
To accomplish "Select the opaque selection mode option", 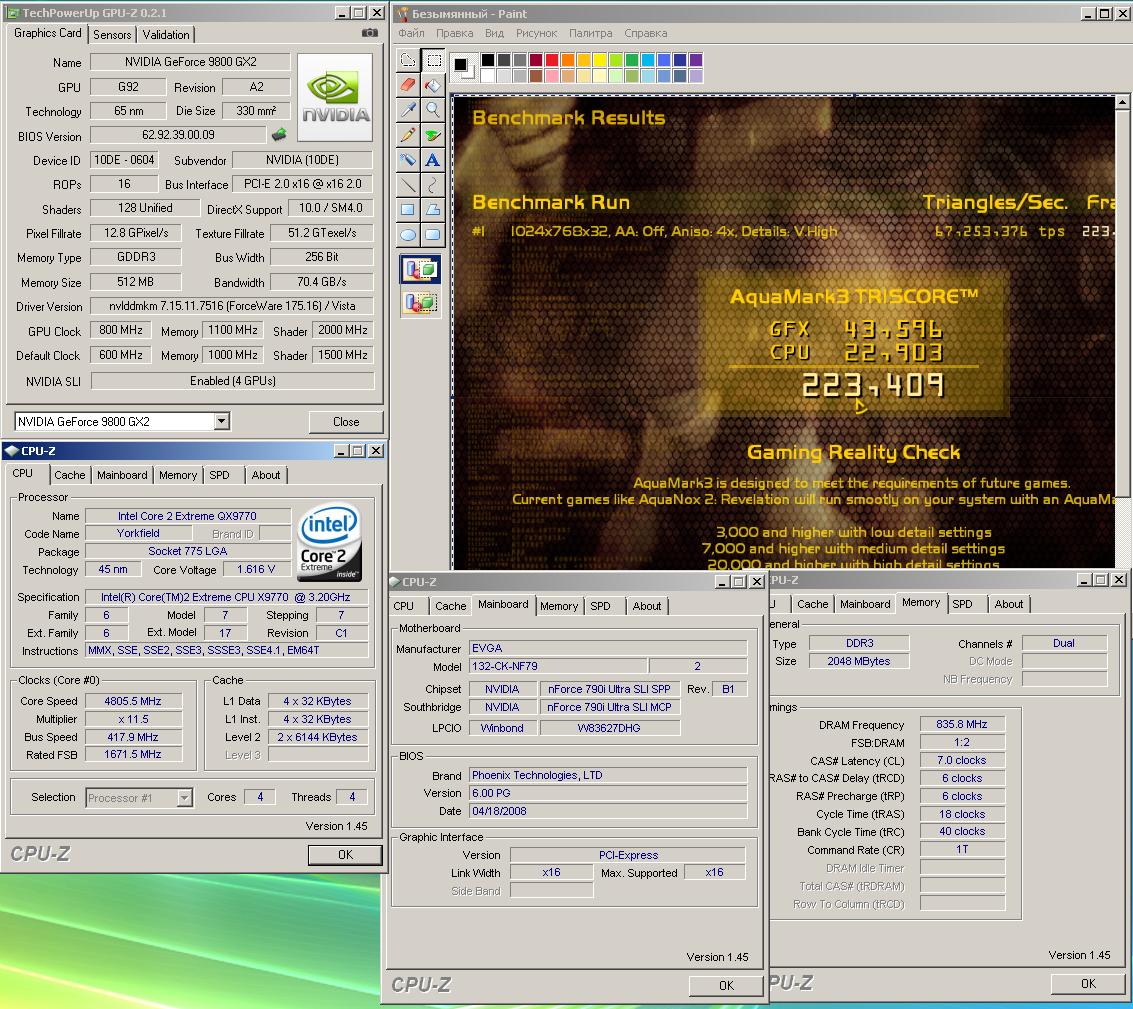I will [x=421, y=270].
